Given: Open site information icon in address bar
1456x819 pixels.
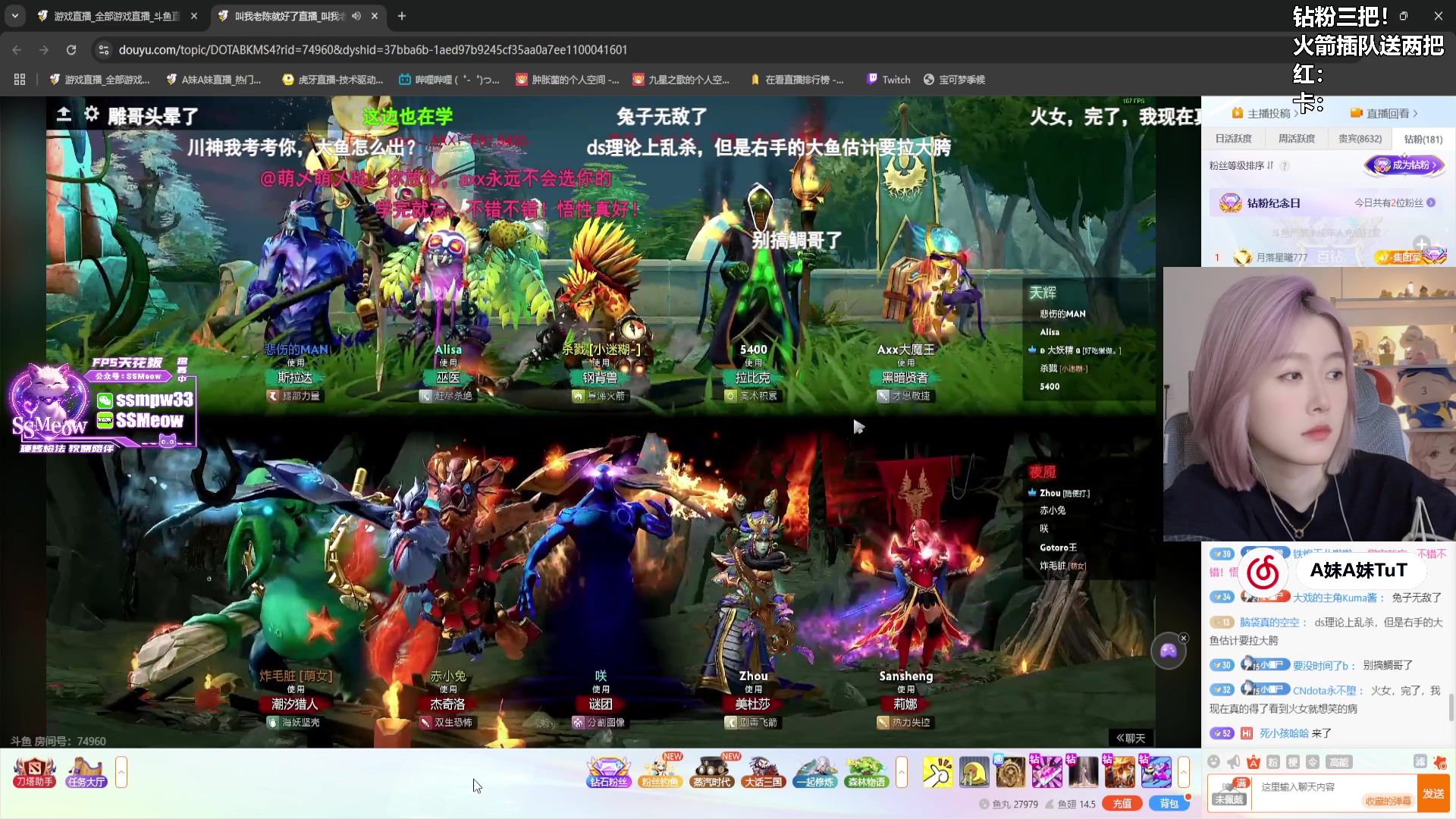Looking at the screenshot, I should pyautogui.click(x=104, y=49).
